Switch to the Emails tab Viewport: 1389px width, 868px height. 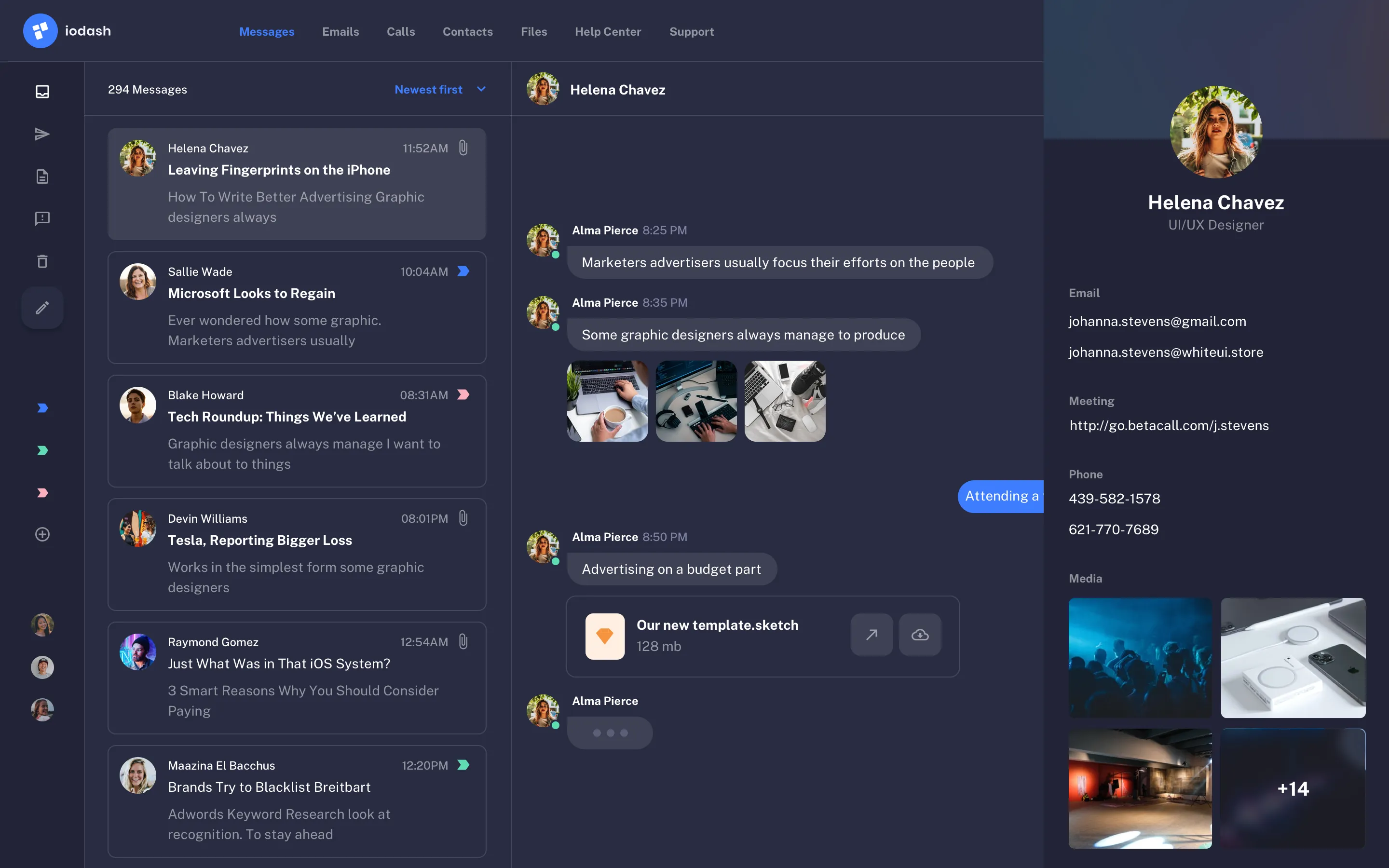tap(341, 31)
